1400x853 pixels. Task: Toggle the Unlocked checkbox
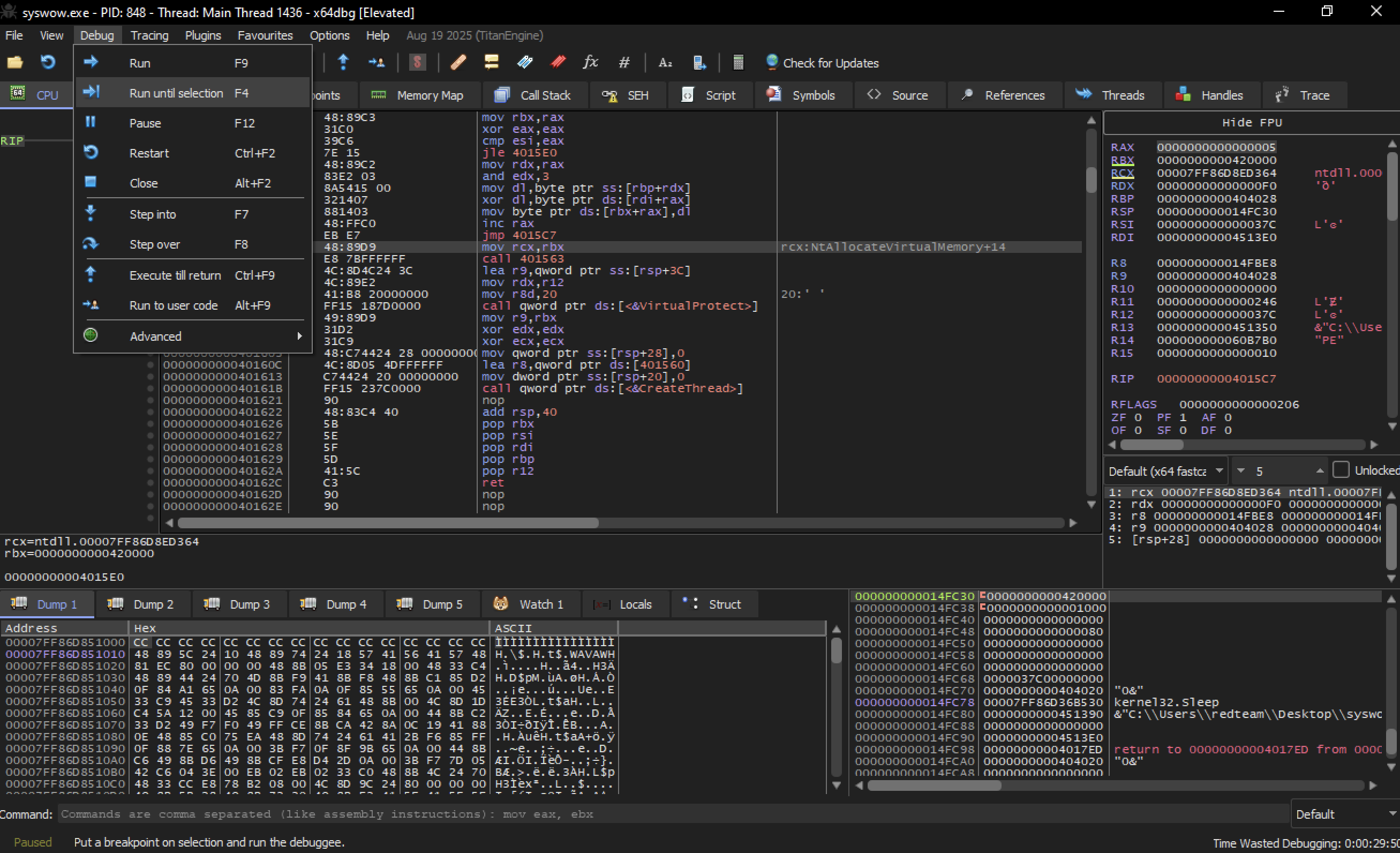[1341, 470]
